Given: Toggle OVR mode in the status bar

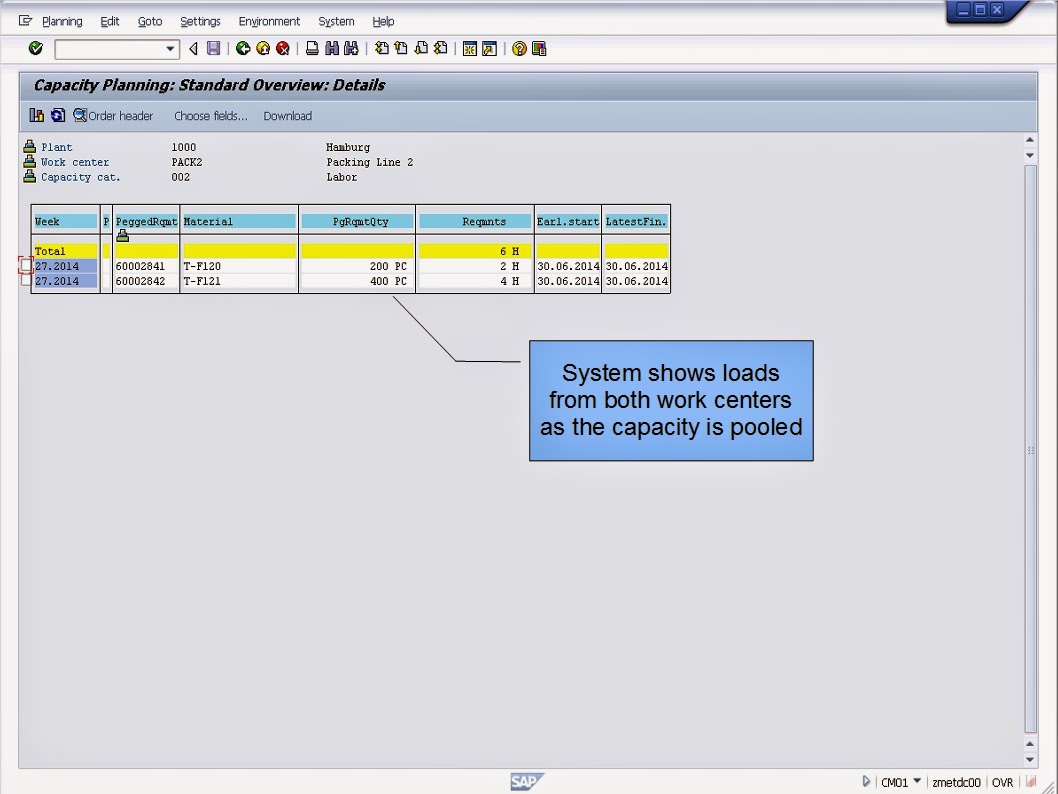Looking at the screenshot, I should pos(1003,782).
